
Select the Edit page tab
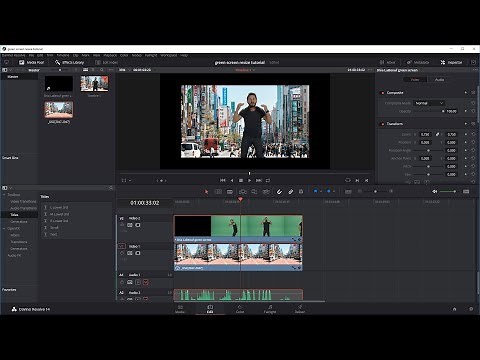[x=210, y=309]
